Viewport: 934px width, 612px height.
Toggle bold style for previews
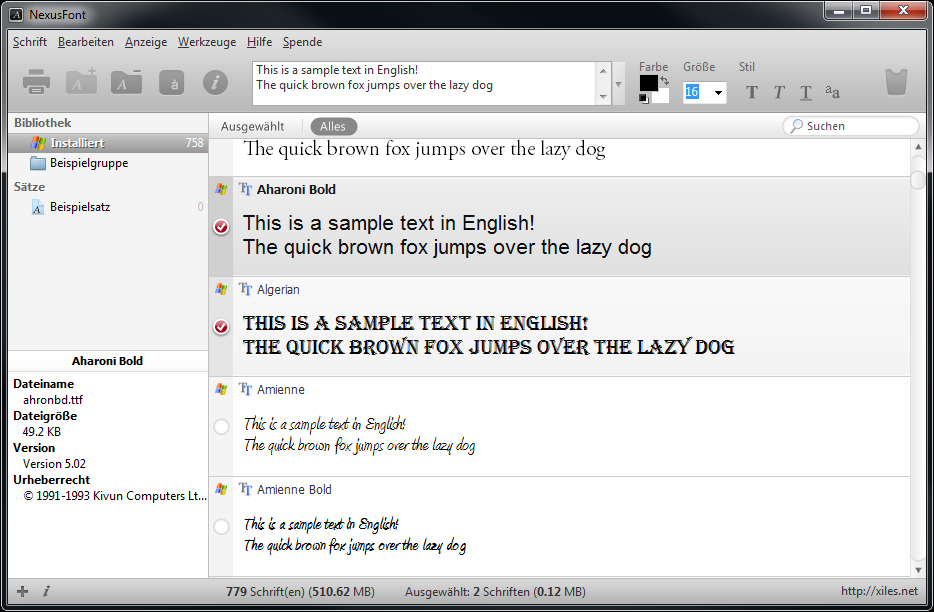[752, 92]
